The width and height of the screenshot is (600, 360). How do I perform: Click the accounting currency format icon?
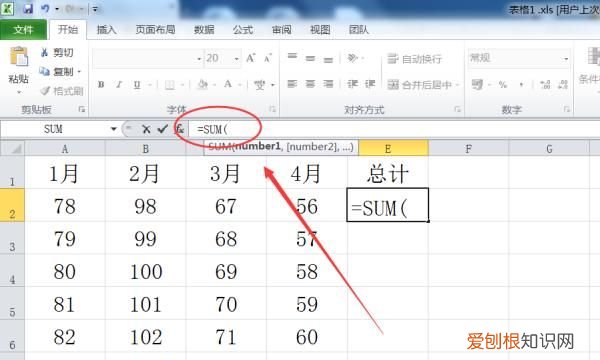(477, 84)
